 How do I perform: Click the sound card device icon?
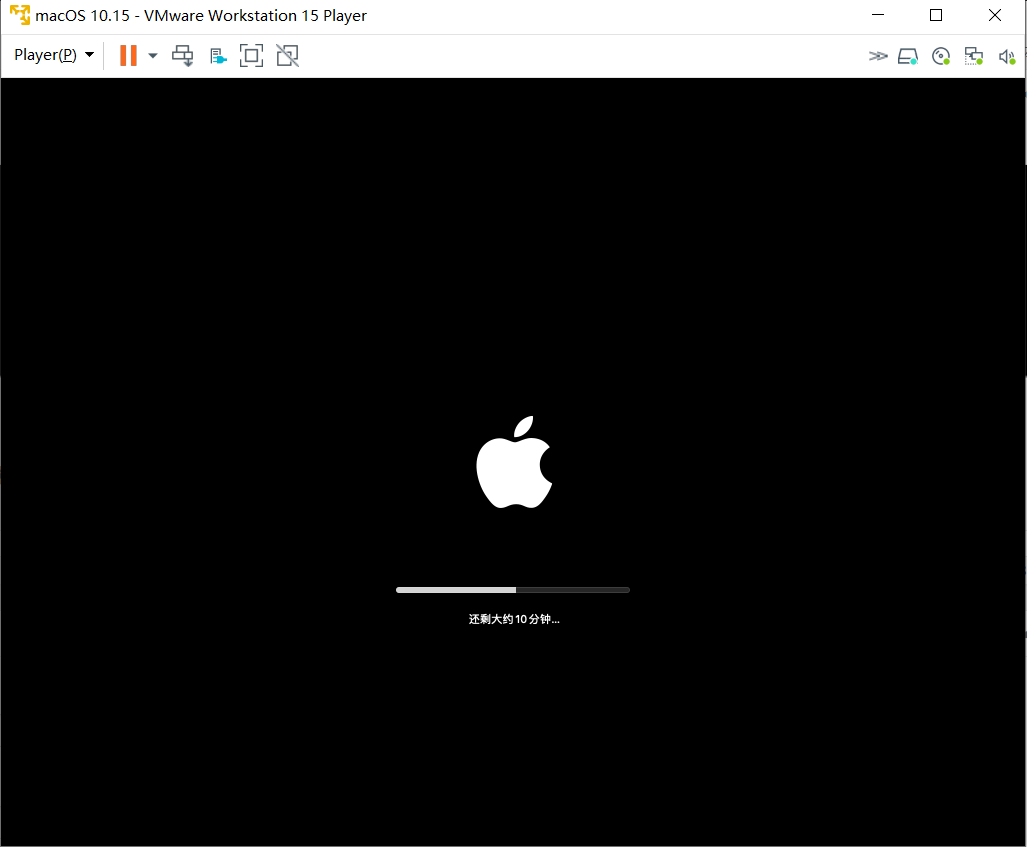1007,57
